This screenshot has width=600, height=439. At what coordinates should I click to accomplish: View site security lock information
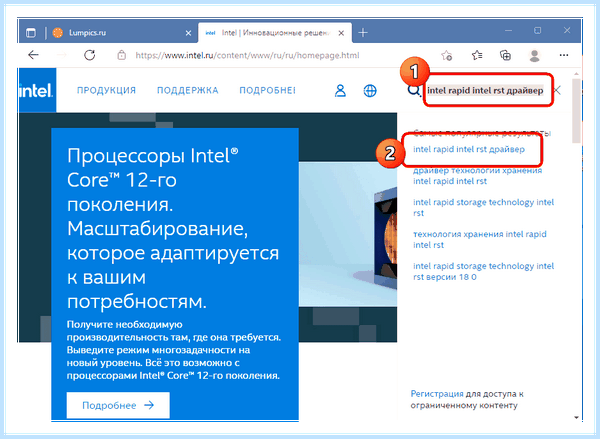[x=121, y=55]
